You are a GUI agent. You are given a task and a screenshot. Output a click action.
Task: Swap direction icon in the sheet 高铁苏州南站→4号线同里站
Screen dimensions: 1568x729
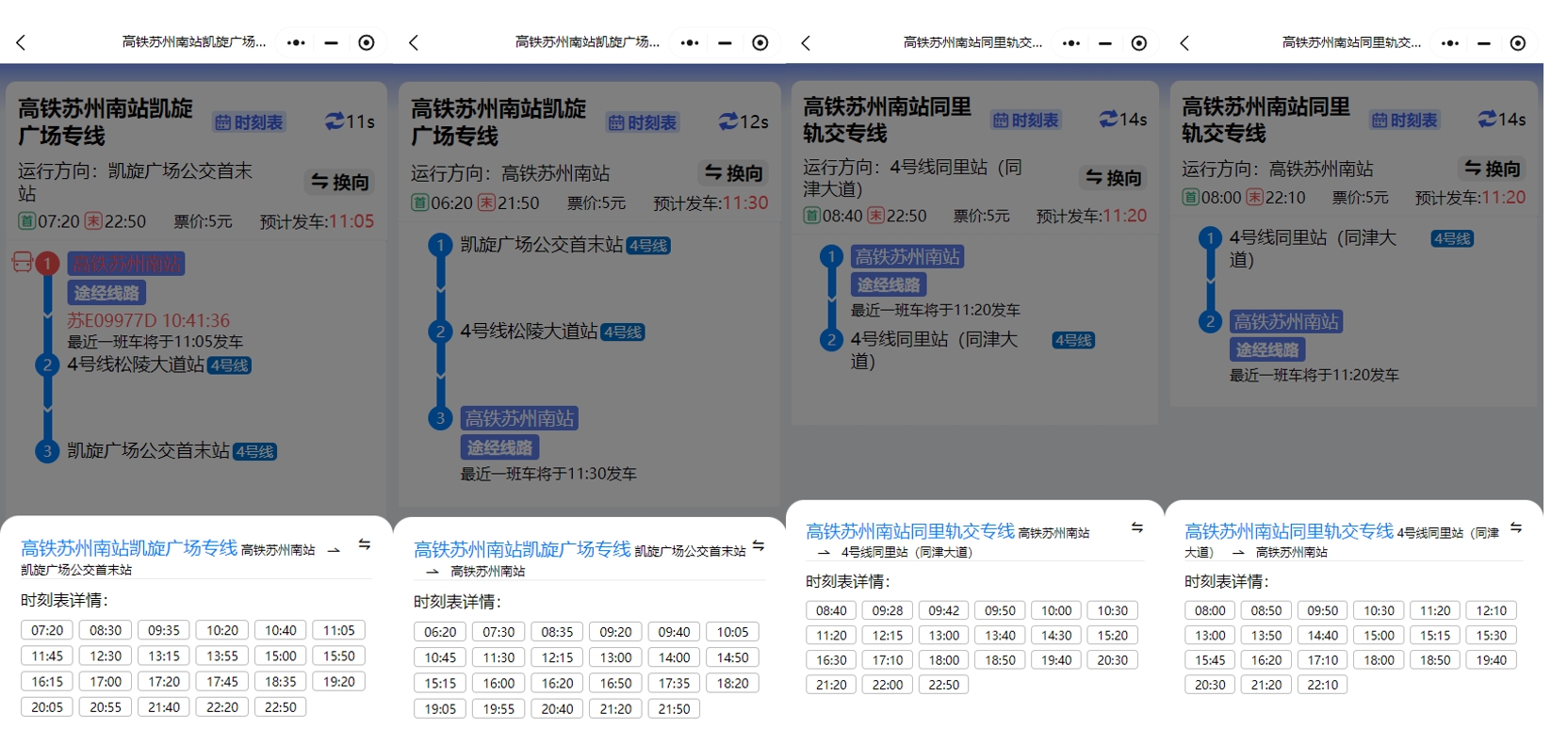pos(1137,527)
